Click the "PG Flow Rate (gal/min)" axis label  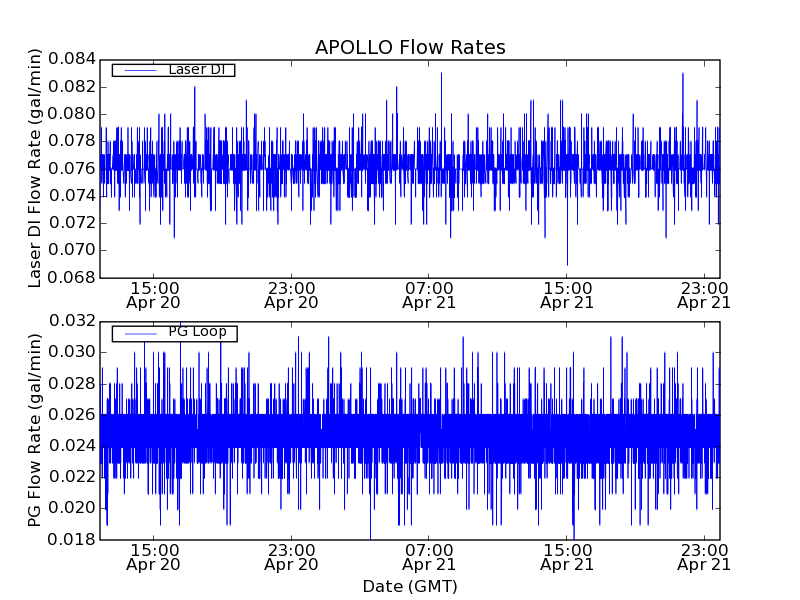[x=34, y=431]
